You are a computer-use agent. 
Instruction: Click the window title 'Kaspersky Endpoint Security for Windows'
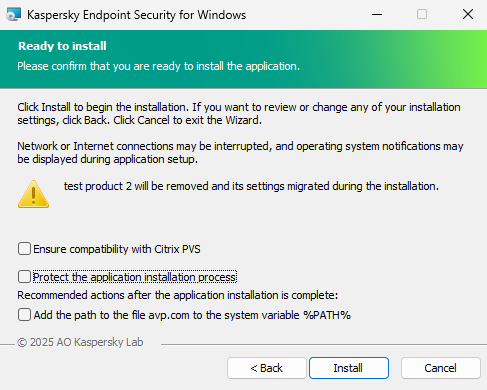point(136,15)
